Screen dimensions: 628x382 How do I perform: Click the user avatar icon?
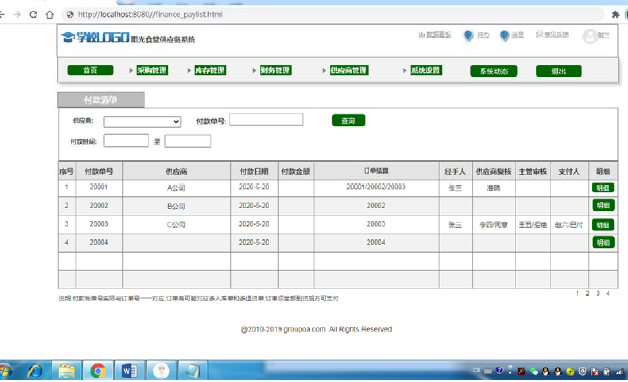590,36
